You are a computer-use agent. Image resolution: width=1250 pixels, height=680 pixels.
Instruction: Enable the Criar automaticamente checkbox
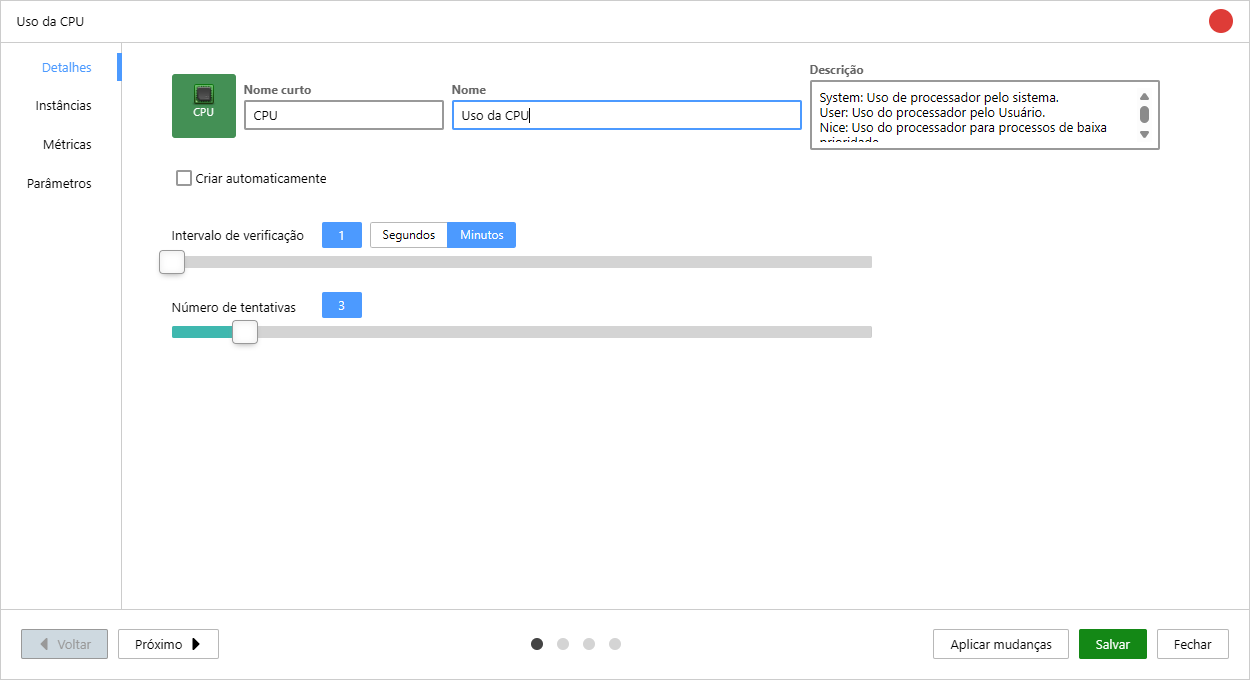184,179
